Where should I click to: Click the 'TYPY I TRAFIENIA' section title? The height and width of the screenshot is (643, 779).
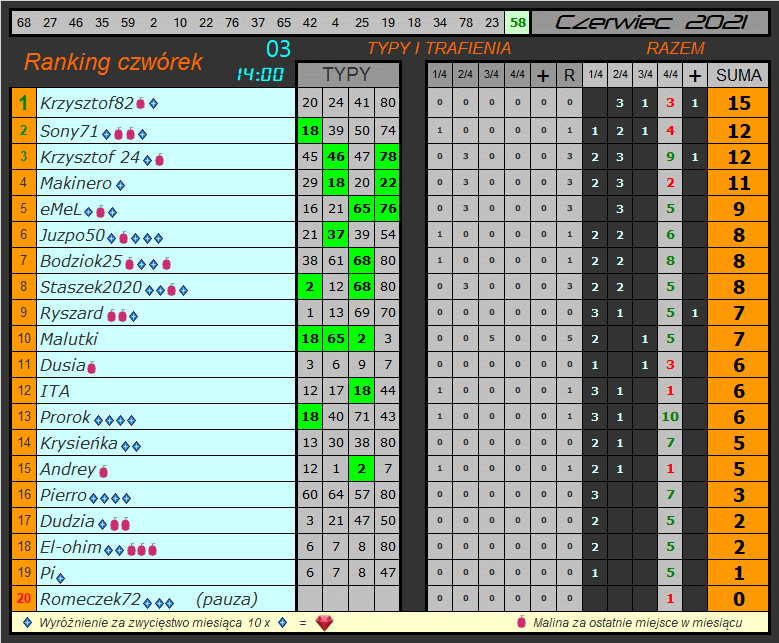click(439, 48)
